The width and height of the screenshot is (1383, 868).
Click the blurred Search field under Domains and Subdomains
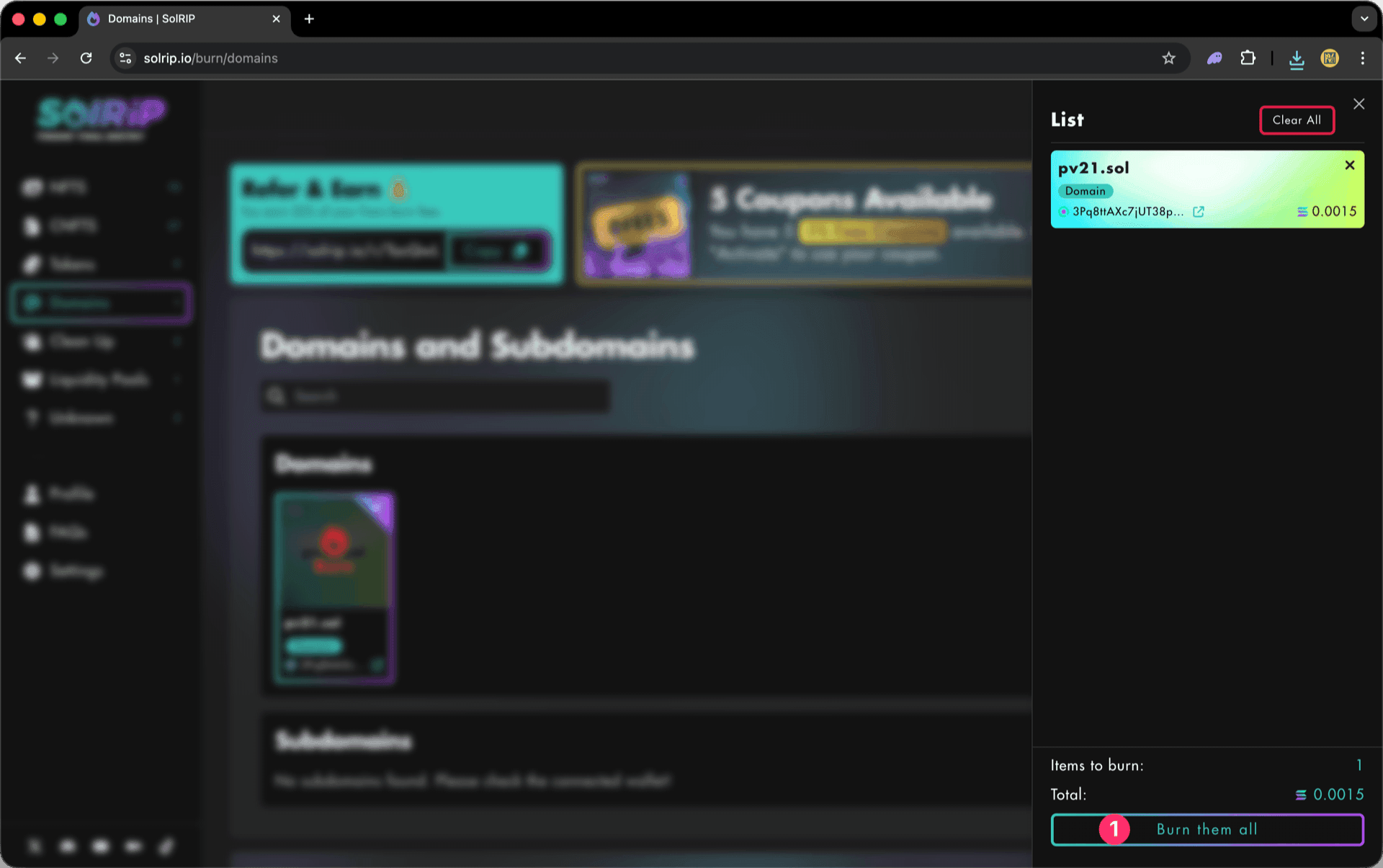coord(435,396)
